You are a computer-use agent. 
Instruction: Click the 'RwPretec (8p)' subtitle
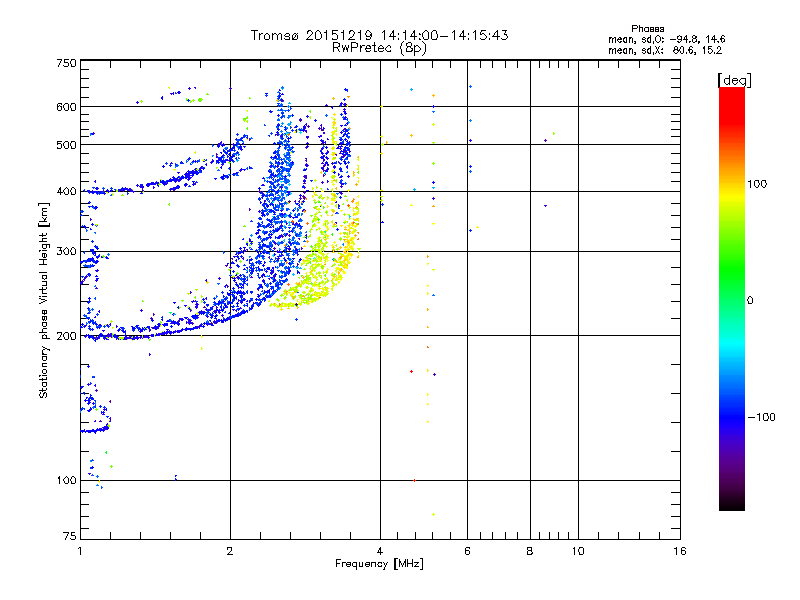[x=379, y=48]
